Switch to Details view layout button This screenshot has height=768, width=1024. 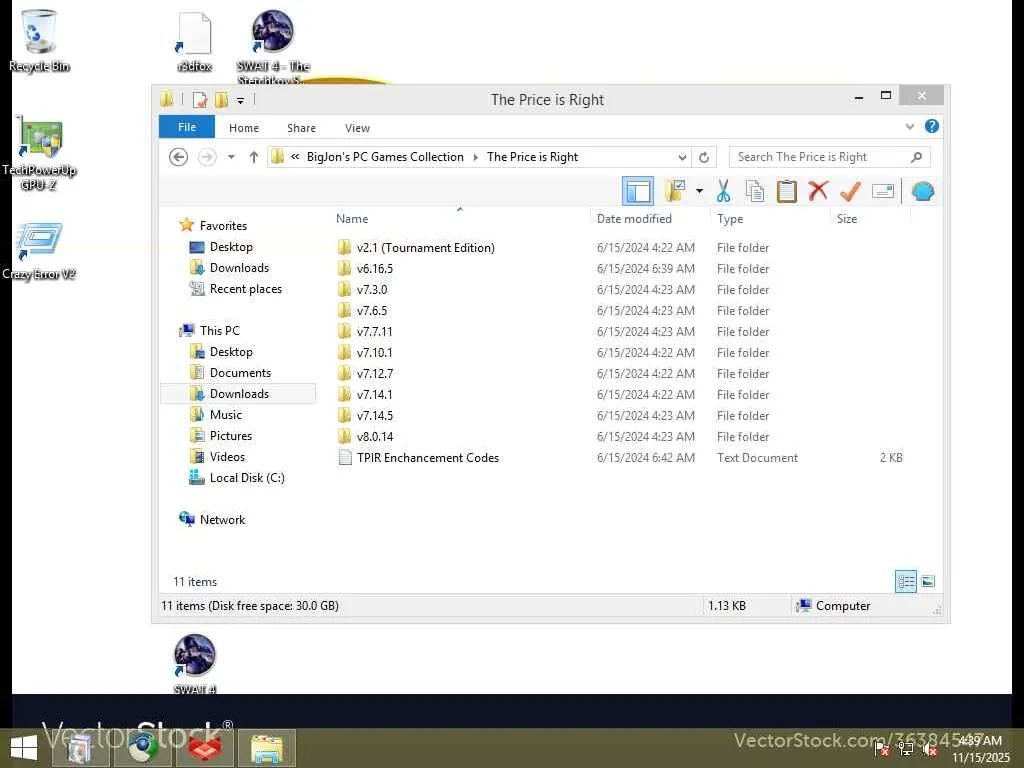point(906,581)
